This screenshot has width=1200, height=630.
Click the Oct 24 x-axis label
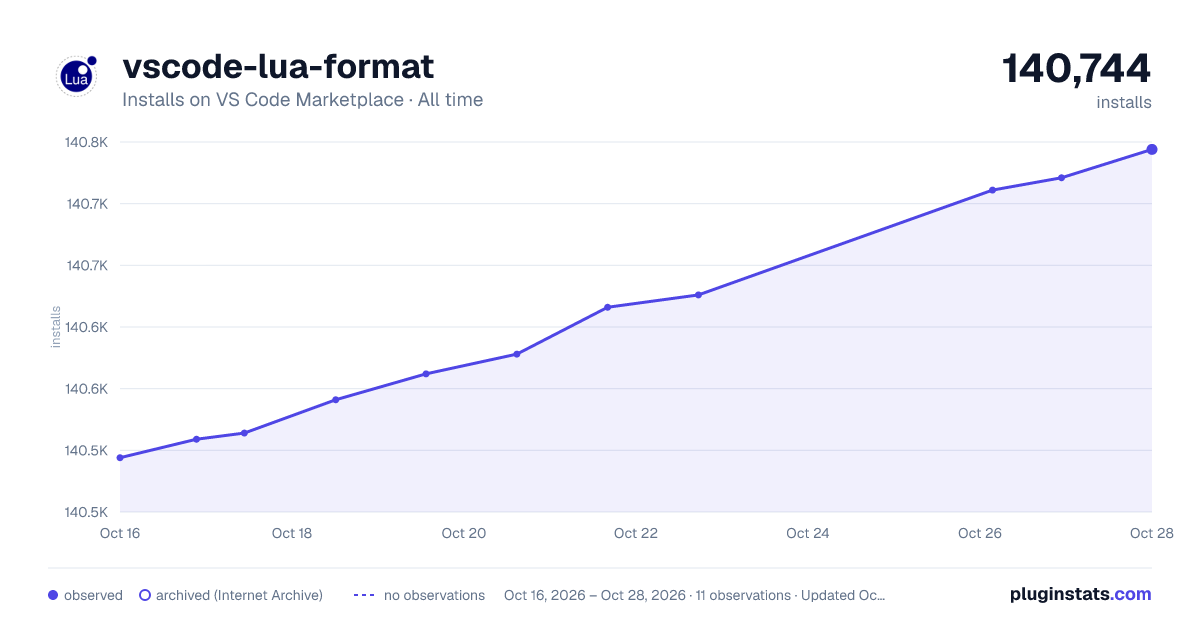coord(808,533)
